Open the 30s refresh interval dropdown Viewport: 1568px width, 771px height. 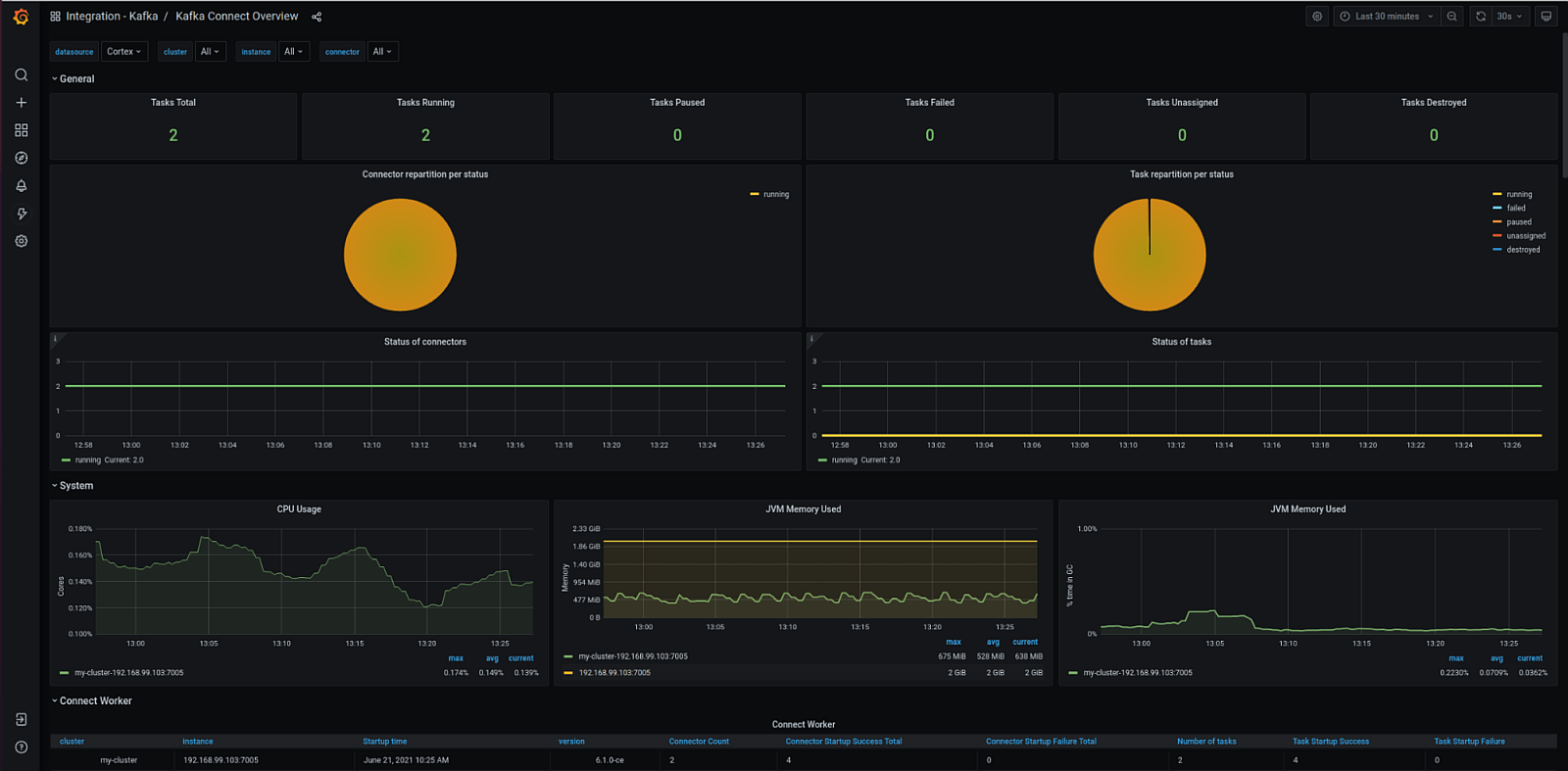point(1509,17)
